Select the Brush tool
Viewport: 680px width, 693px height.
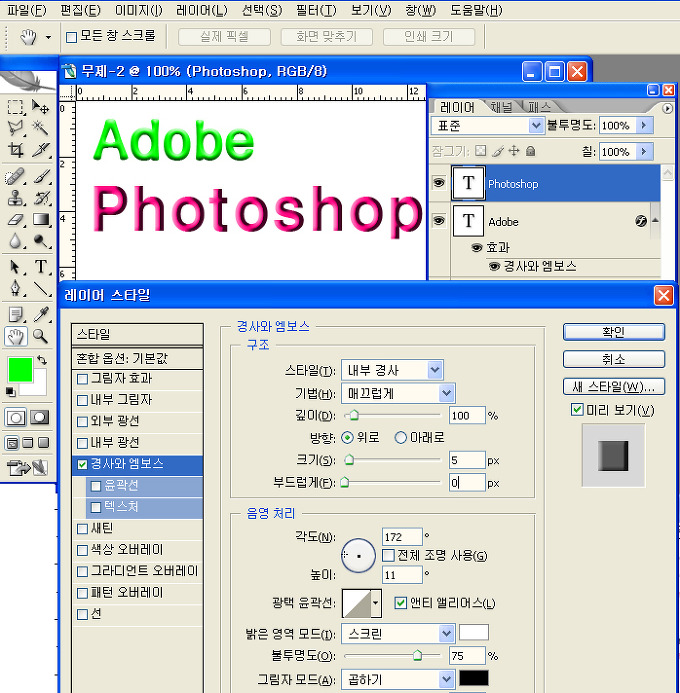pyautogui.click(x=40, y=177)
